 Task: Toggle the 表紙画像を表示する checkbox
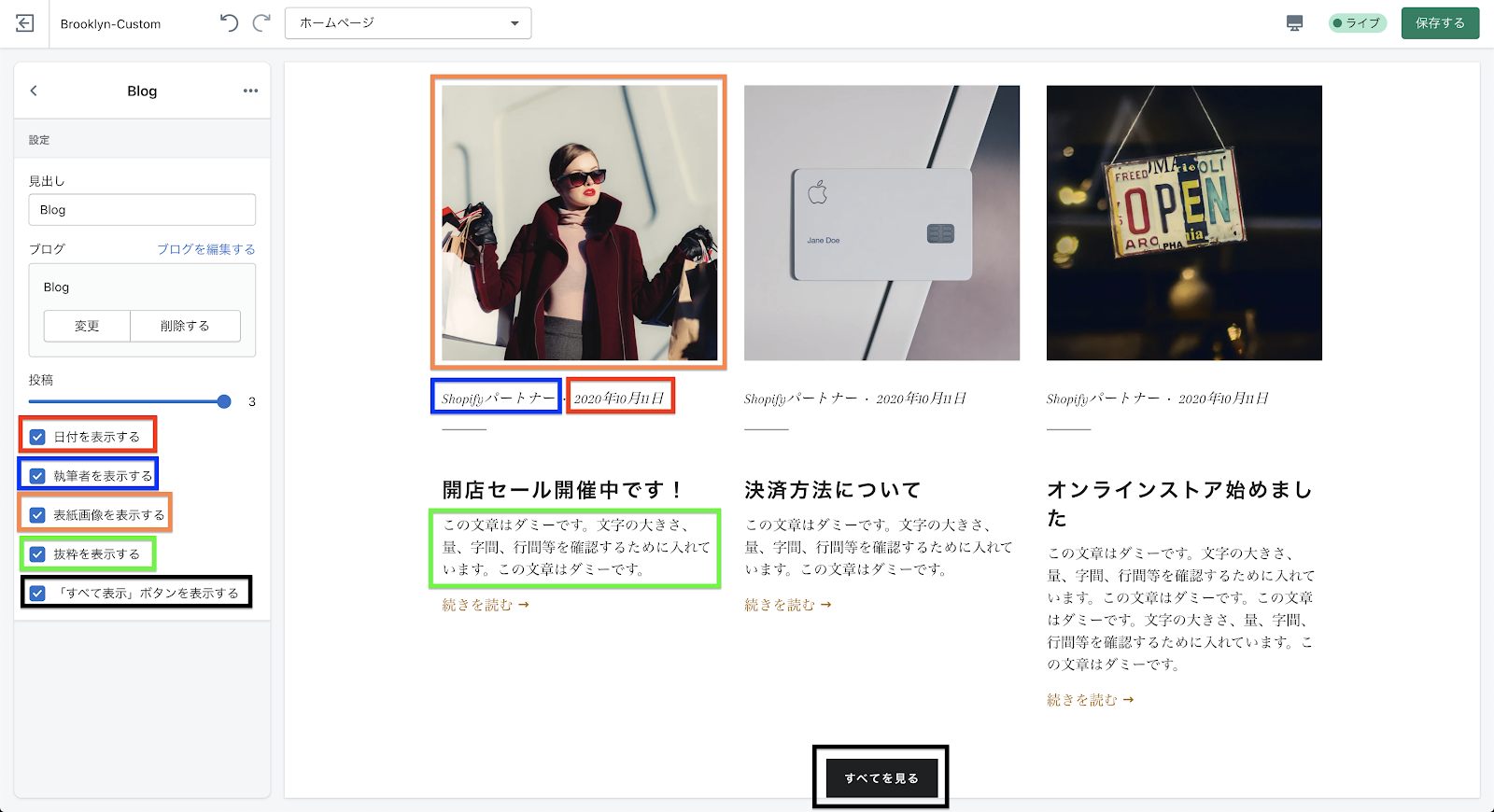tap(37, 515)
